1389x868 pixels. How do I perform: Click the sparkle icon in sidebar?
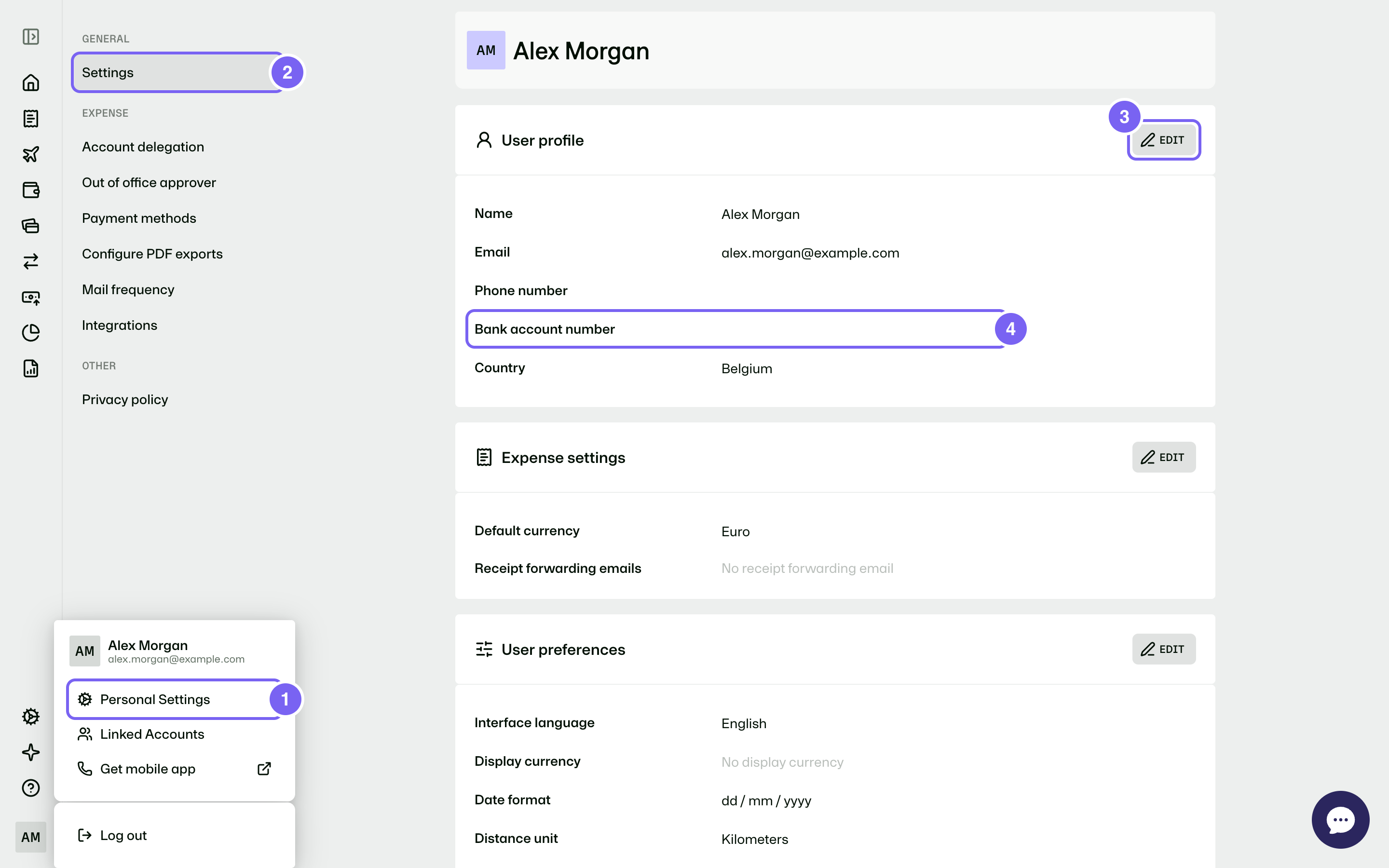tap(31, 752)
